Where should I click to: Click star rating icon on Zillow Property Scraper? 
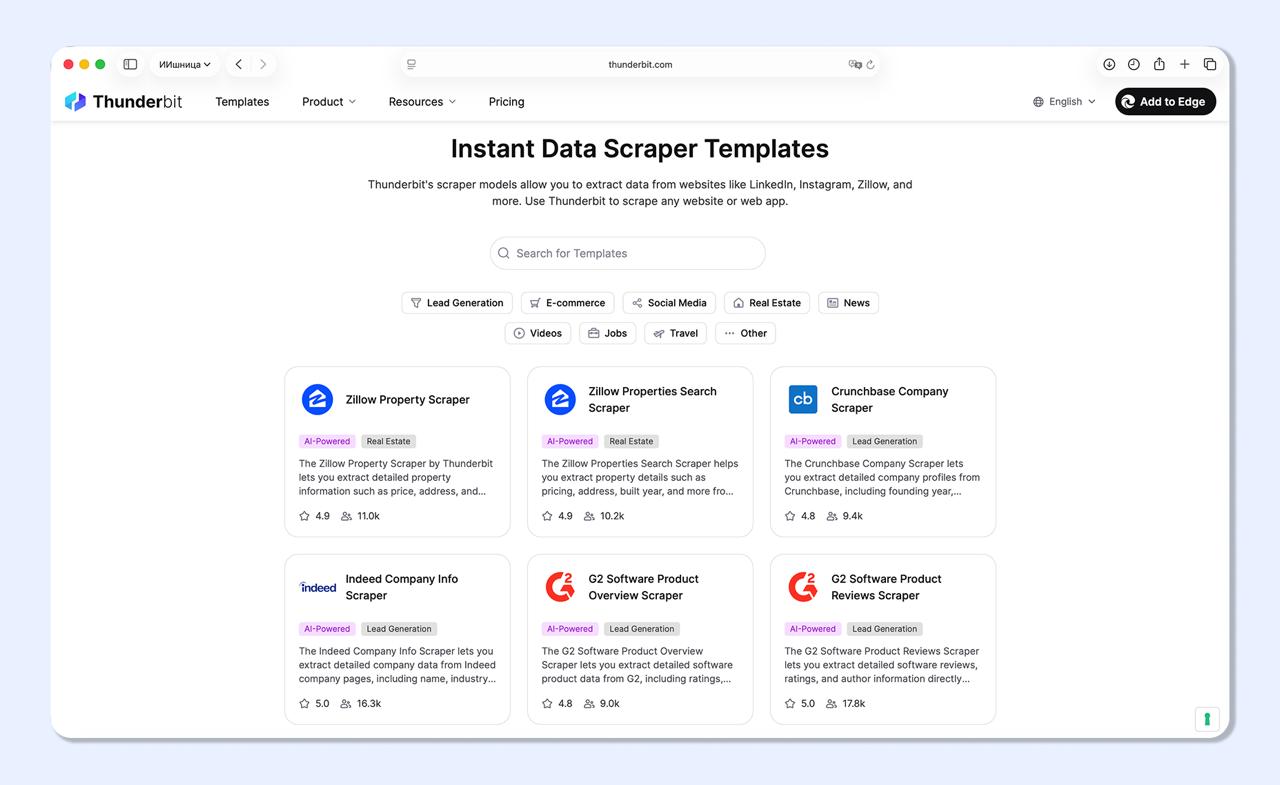click(304, 516)
